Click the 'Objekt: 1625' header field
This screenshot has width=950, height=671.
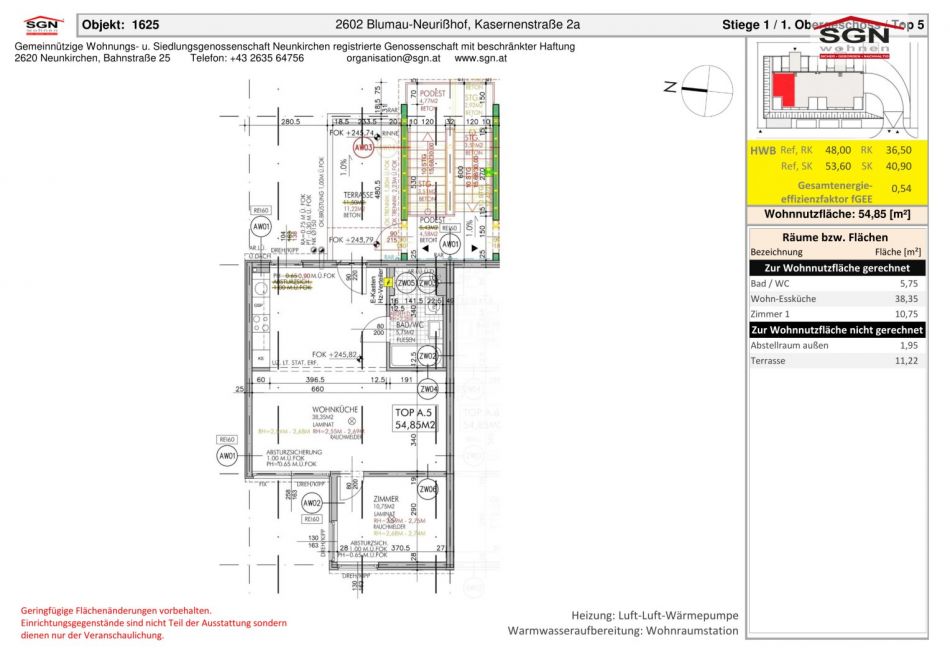click(x=120, y=24)
